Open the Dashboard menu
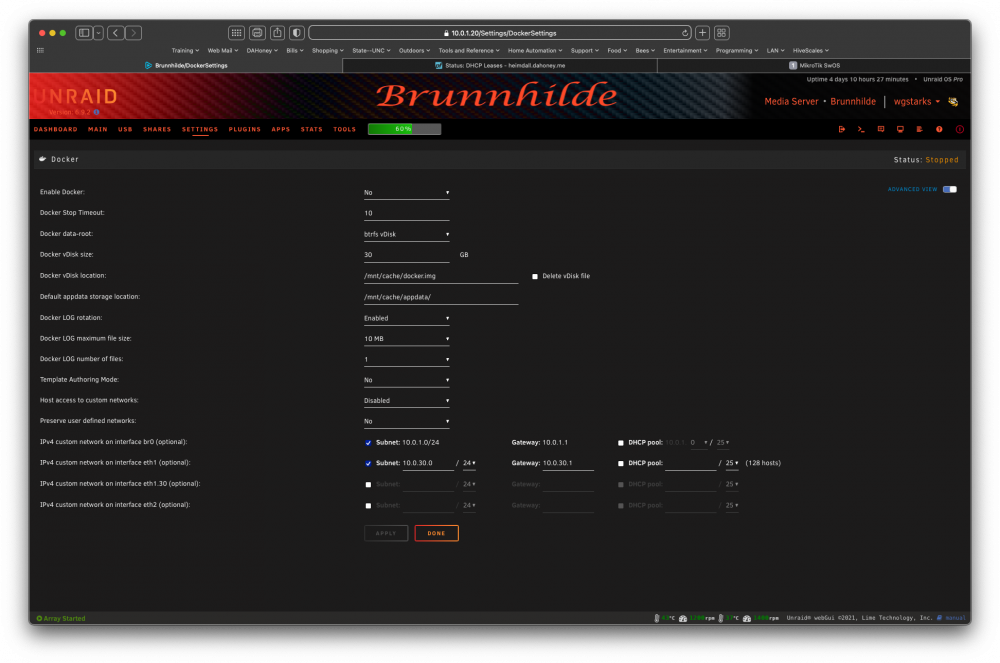 [55, 129]
